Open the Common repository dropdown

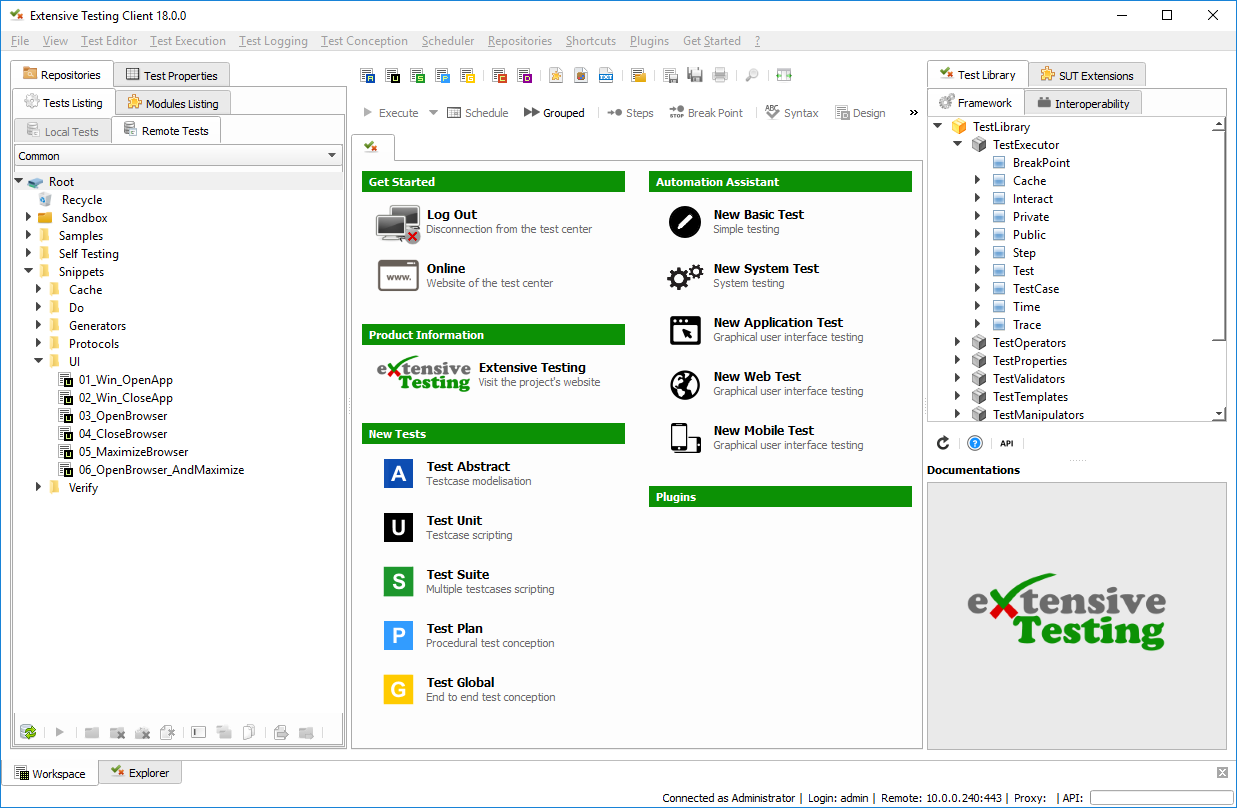pyautogui.click(x=179, y=156)
